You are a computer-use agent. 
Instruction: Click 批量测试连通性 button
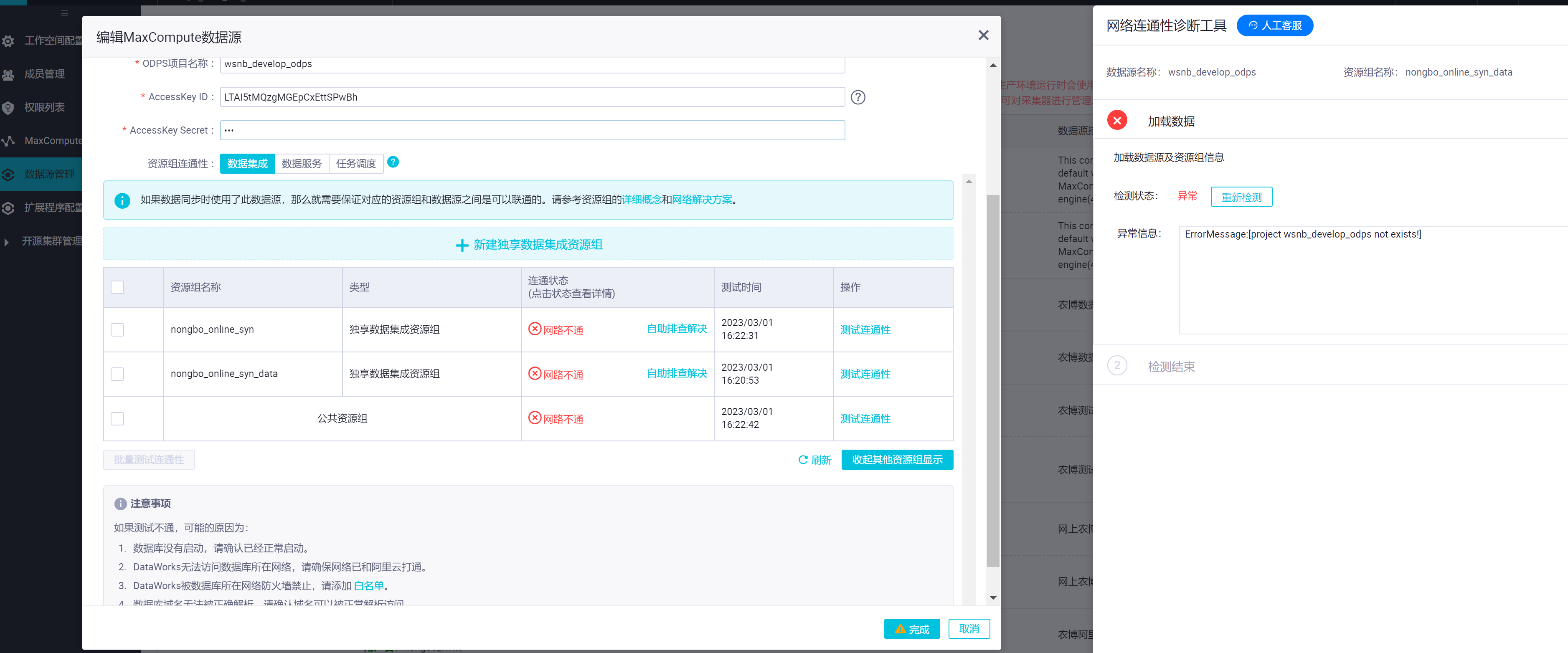pos(149,460)
